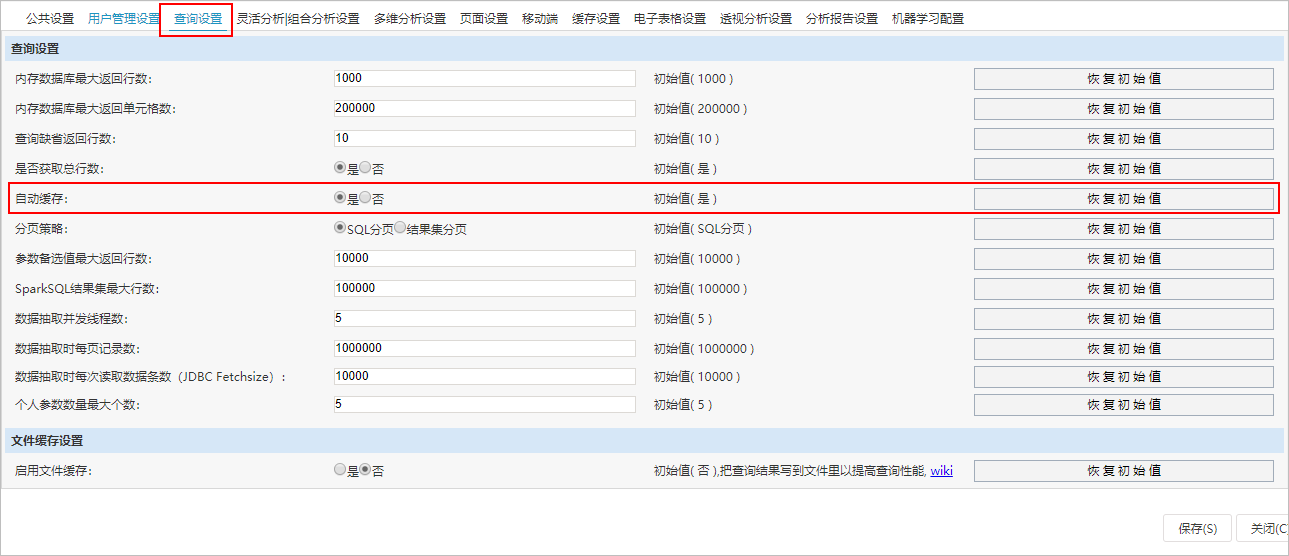This screenshot has width=1289, height=556.
Task: Open the 公共设置 tab
Action: tap(49, 19)
